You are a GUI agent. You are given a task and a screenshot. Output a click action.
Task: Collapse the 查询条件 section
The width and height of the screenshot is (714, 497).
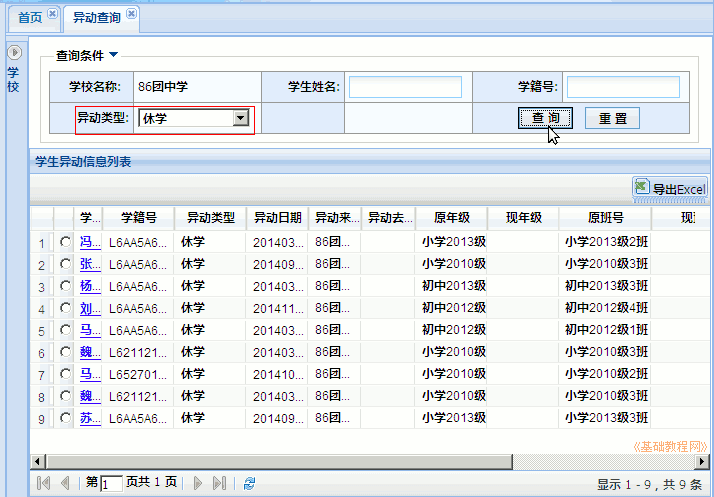pos(114,55)
